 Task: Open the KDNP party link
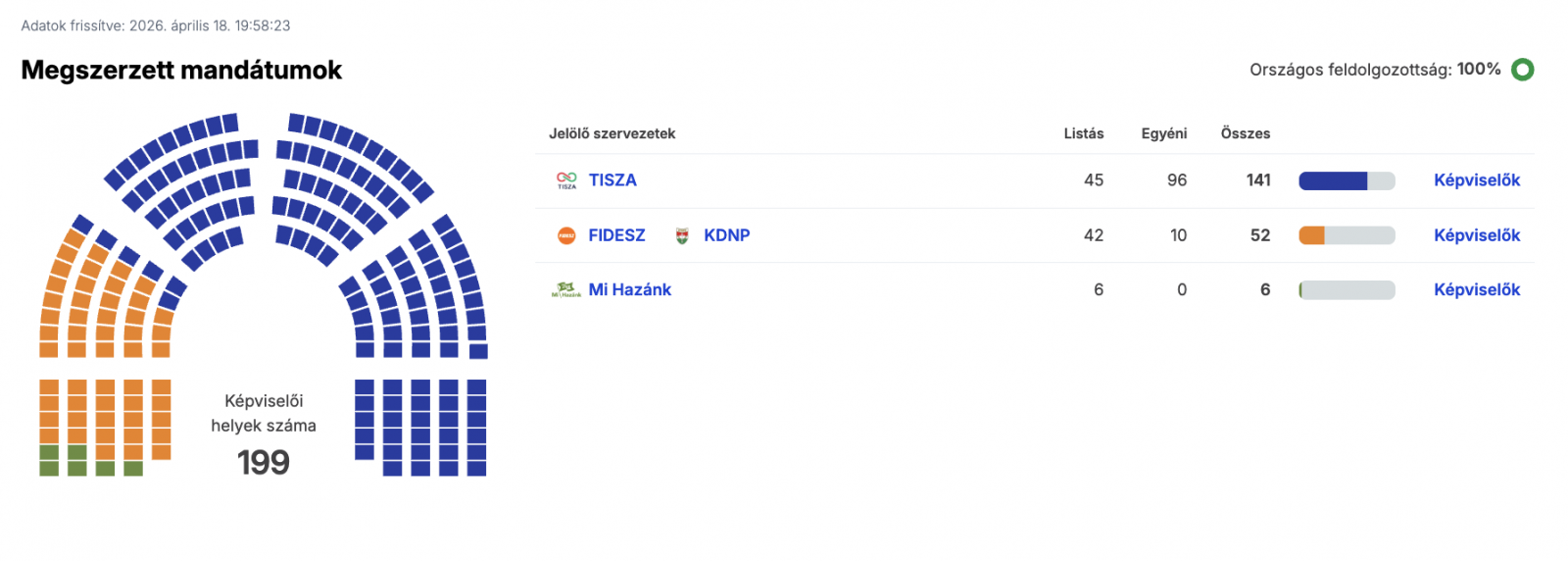point(726,235)
